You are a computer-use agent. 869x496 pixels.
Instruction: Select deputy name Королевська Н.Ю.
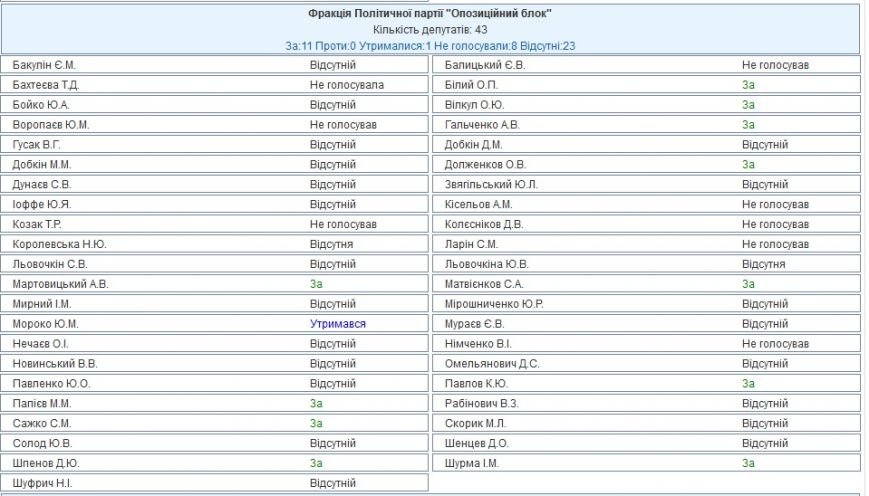coord(59,245)
